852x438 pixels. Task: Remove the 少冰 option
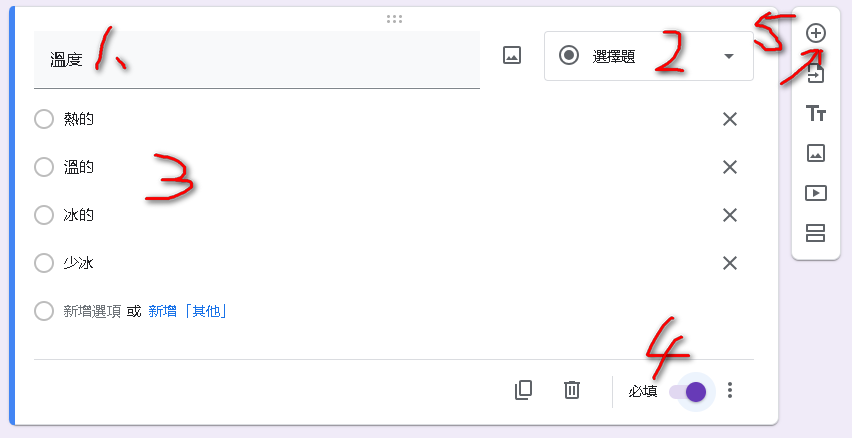point(730,263)
